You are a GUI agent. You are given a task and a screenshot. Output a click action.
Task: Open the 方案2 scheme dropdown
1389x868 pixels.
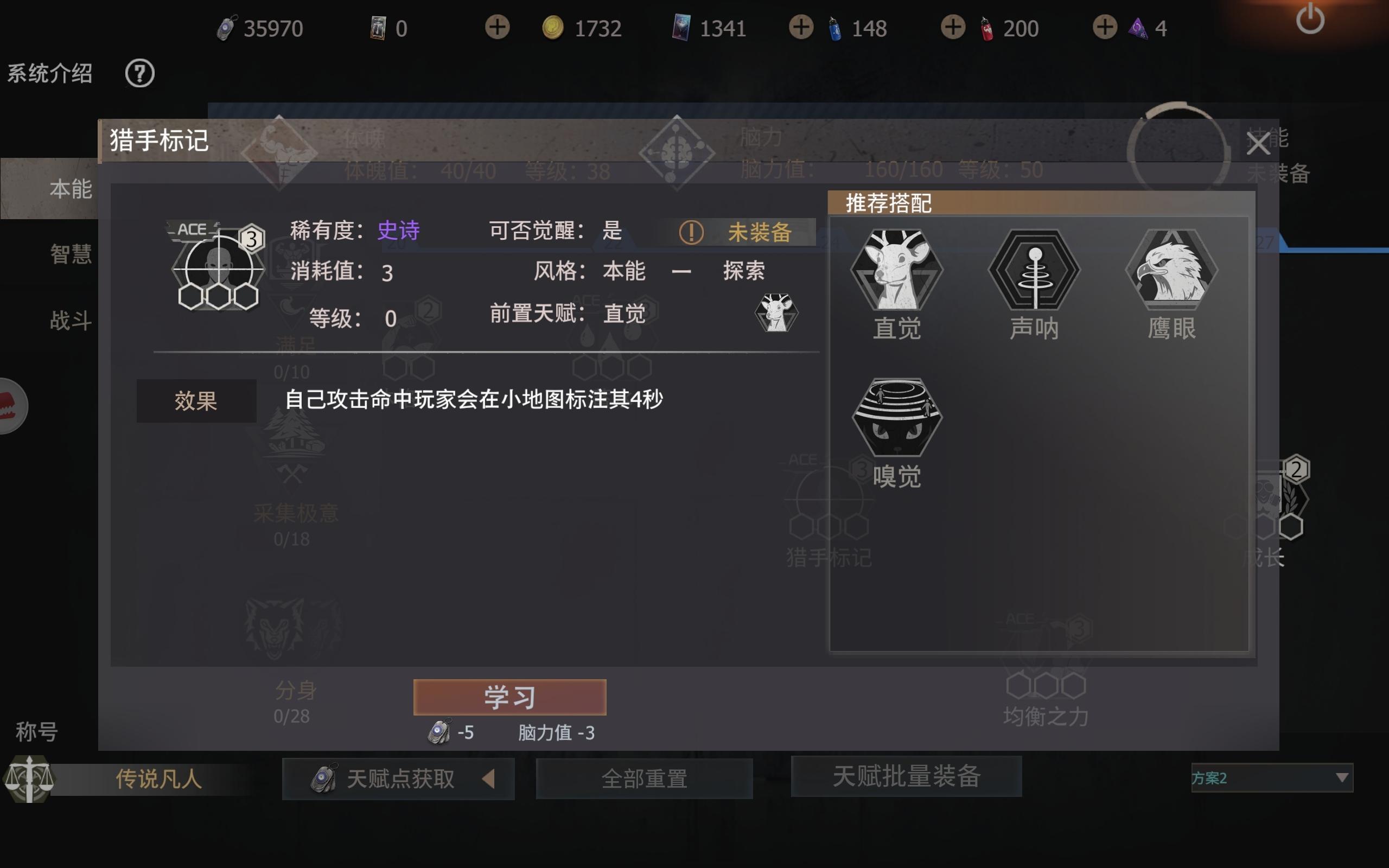point(1272,778)
